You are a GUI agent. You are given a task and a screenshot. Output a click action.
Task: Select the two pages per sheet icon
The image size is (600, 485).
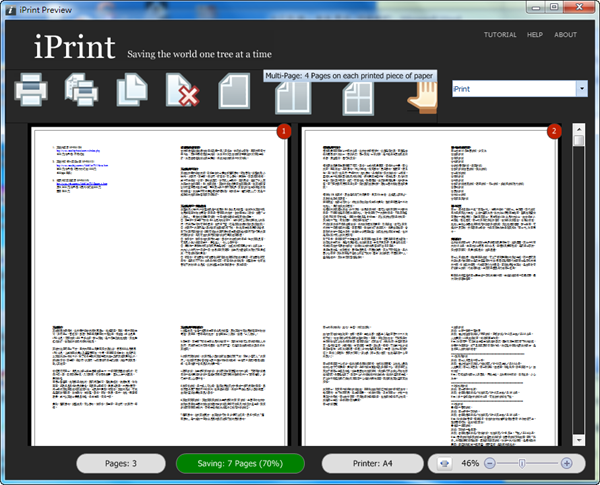pos(293,98)
